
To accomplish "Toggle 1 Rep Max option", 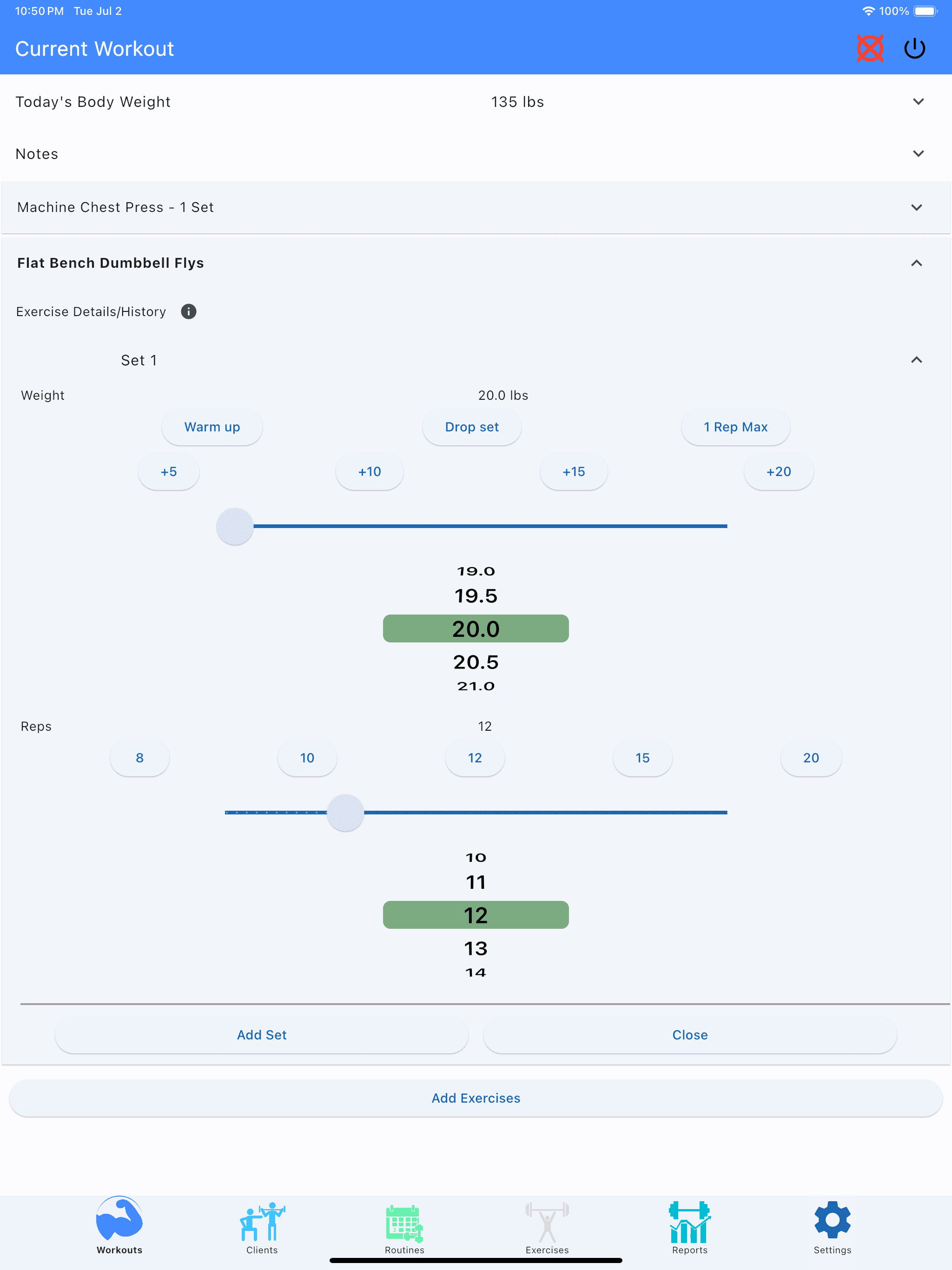I will (735, 427).
